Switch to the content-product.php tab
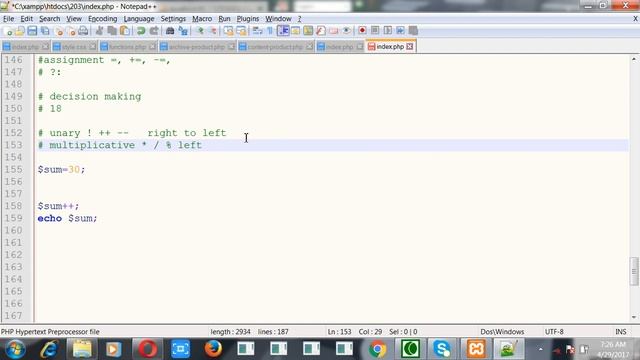The image size is (640, 360). (x=275, y=47)
